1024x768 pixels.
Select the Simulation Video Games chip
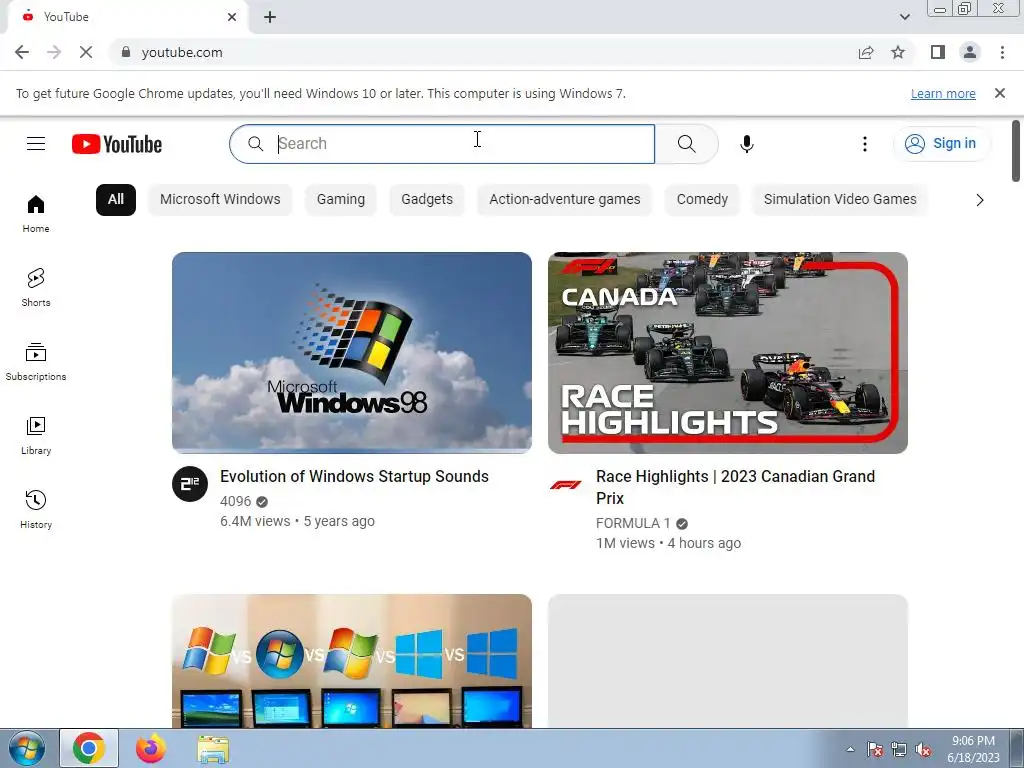840,200
